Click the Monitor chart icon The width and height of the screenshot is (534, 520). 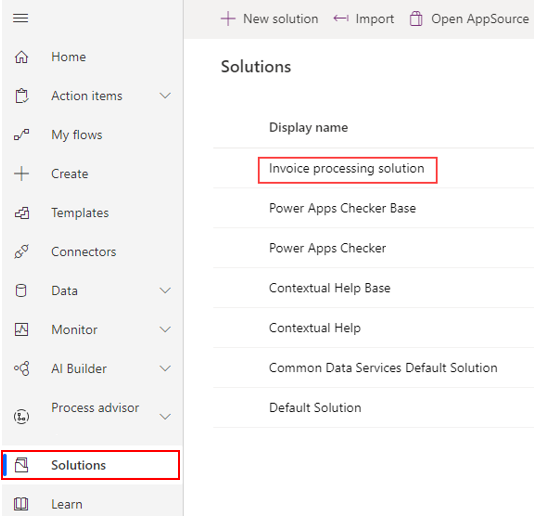[21, 330]
